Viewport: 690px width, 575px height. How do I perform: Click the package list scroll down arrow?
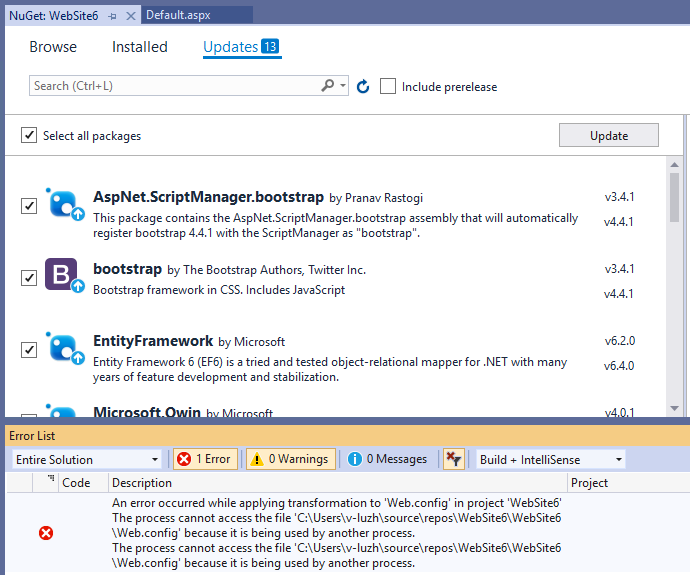click(674, 408)
